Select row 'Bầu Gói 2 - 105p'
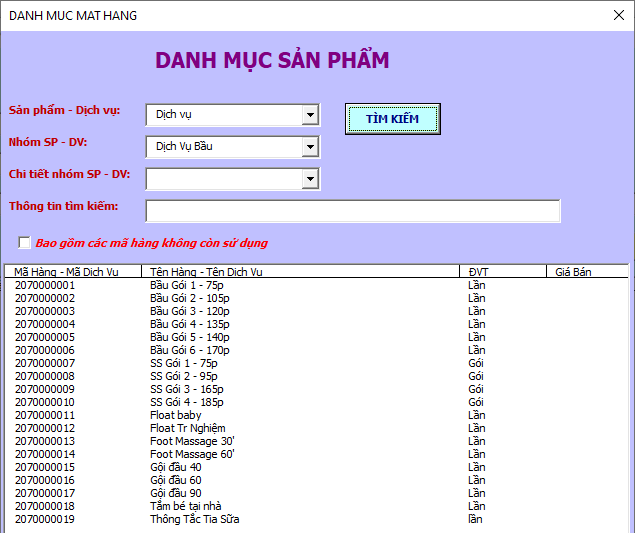This screenshot has height=533, width=635. pyautogui.click(x=316, y=298)
